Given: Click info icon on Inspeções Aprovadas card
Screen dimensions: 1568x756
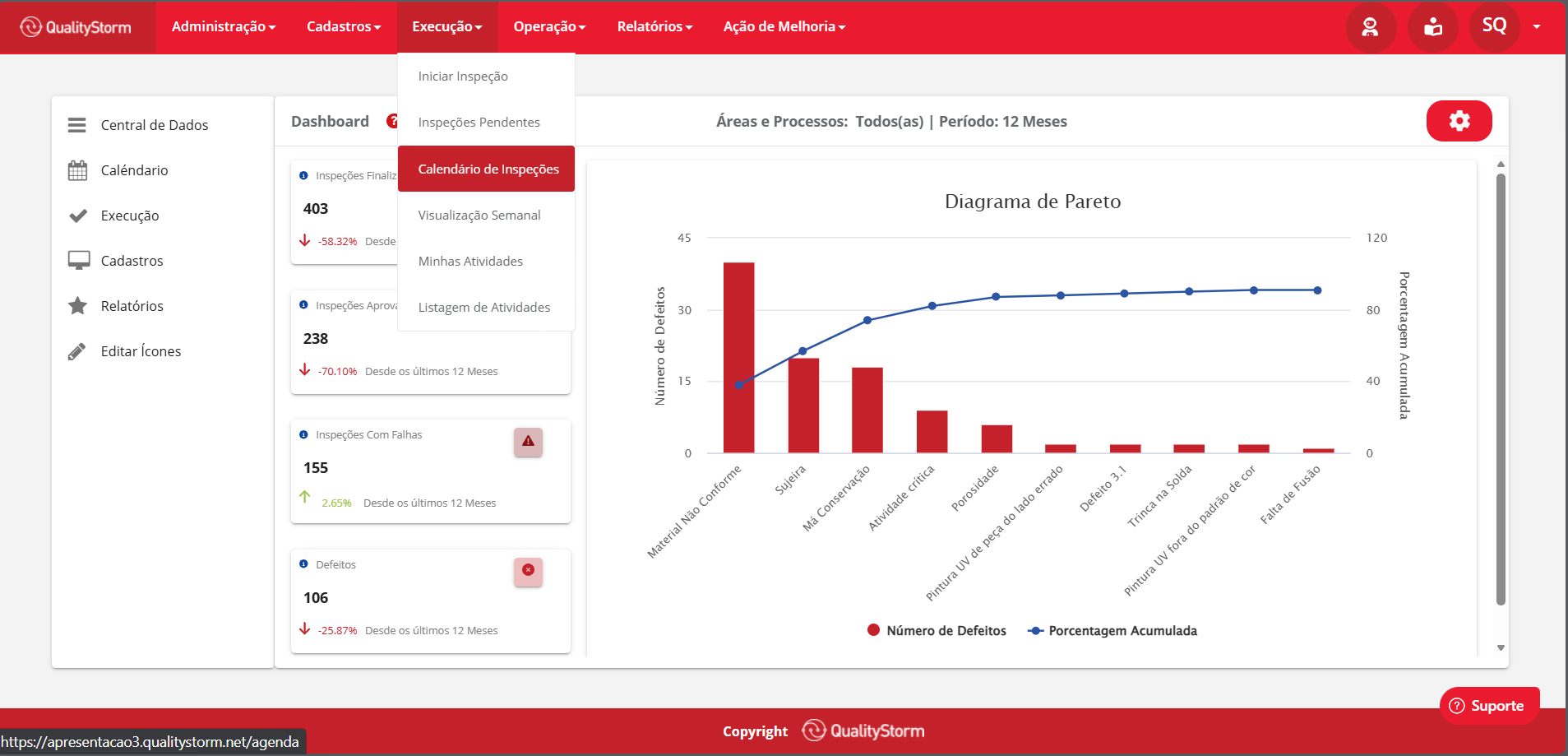Looking at the screenshot, I should coord(303,305).
